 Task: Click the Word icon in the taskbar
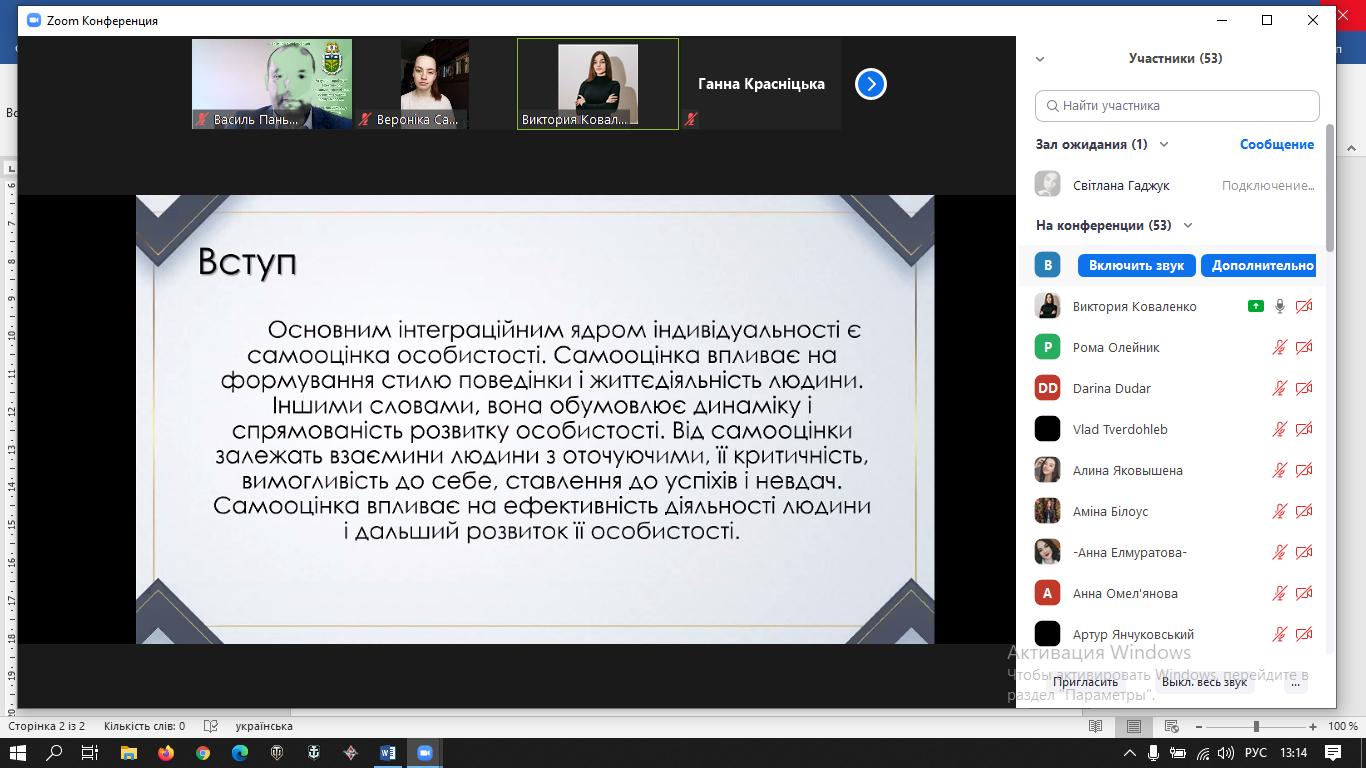click(x=388, y=753)
